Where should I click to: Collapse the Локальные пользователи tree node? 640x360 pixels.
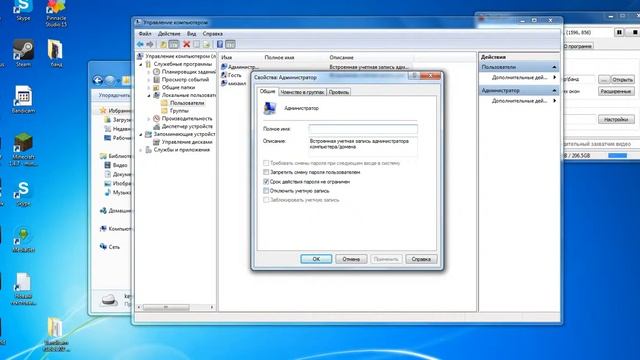point(149,95)
